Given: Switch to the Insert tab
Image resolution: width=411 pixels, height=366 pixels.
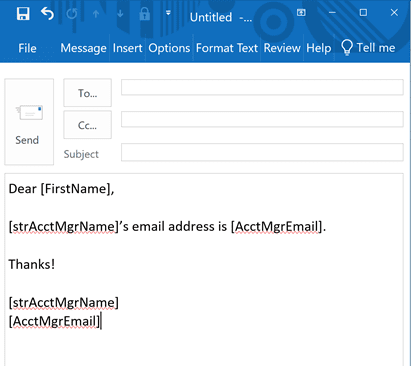Looking at the screenshot, I should click(127, 48).
